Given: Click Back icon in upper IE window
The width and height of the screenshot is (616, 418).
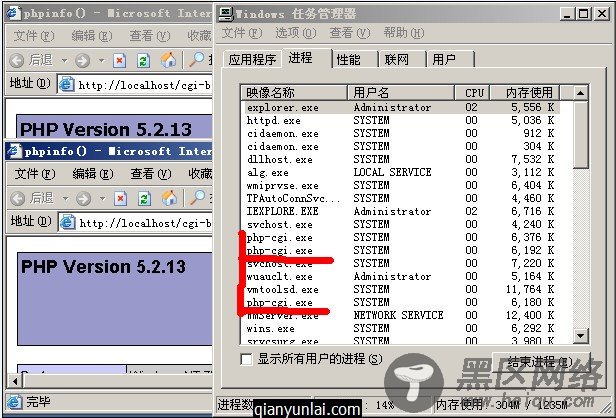Looking at the screenshot, I should click(17, 60).
